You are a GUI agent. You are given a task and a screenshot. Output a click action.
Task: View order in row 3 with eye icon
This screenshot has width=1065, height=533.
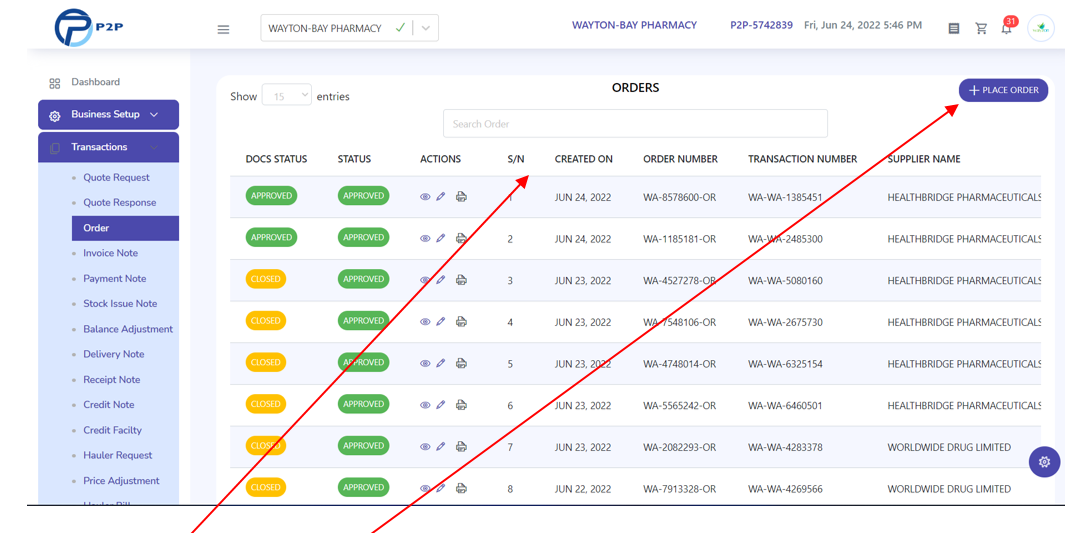coord(425,280)
